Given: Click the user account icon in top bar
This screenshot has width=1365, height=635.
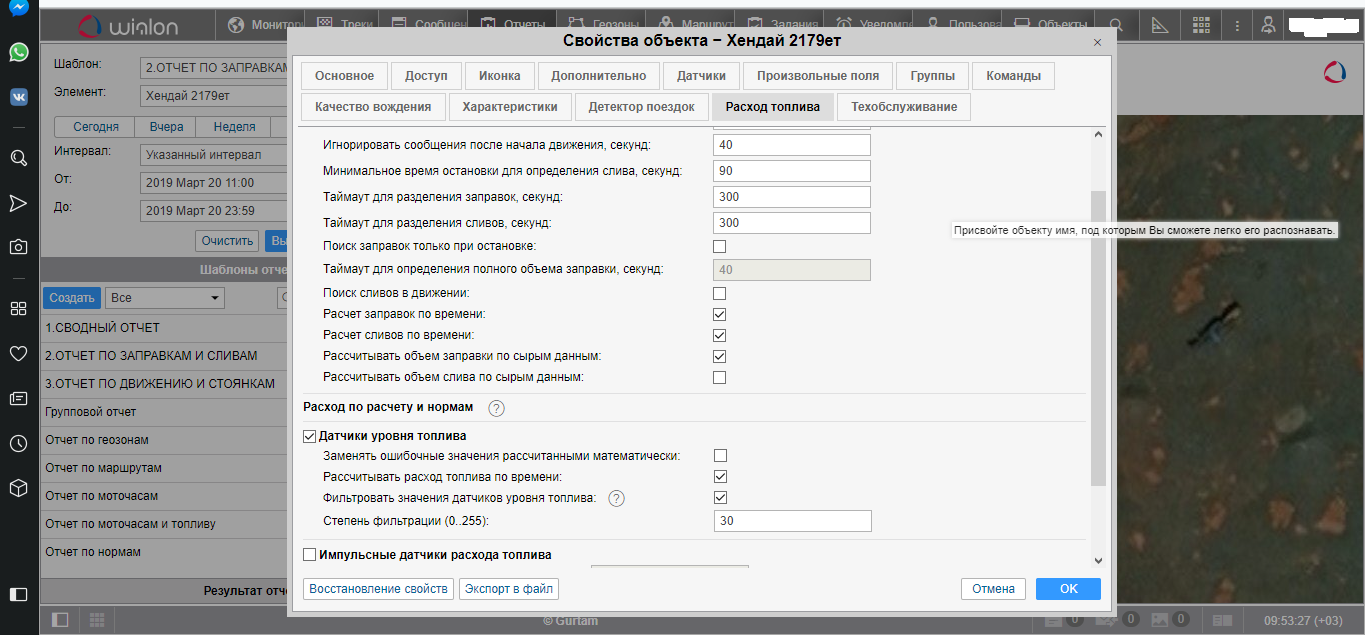Looking at the screenshot, I should [x=1268, y=25].
